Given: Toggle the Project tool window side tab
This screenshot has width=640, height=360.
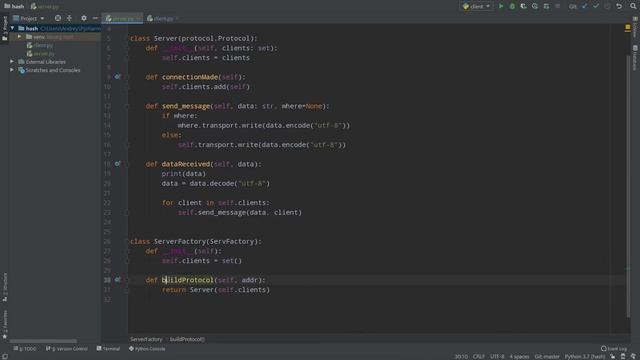Looking at the screenshot, I should coord(5,29).
